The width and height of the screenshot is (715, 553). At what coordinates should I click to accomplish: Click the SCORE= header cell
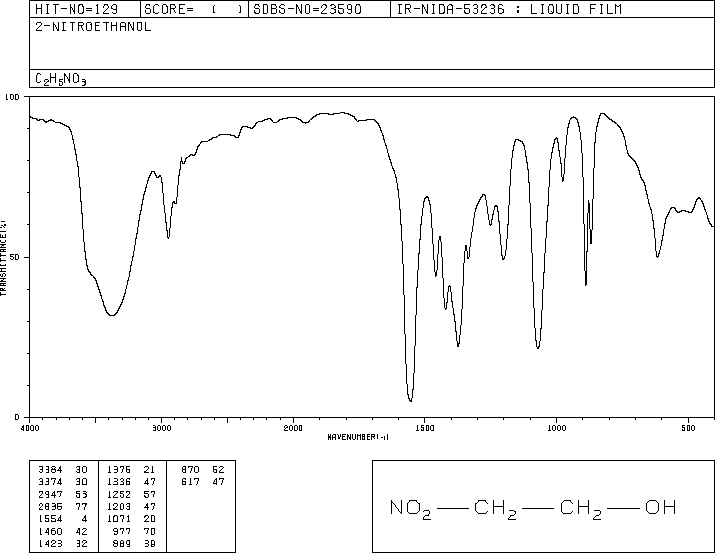194,9
